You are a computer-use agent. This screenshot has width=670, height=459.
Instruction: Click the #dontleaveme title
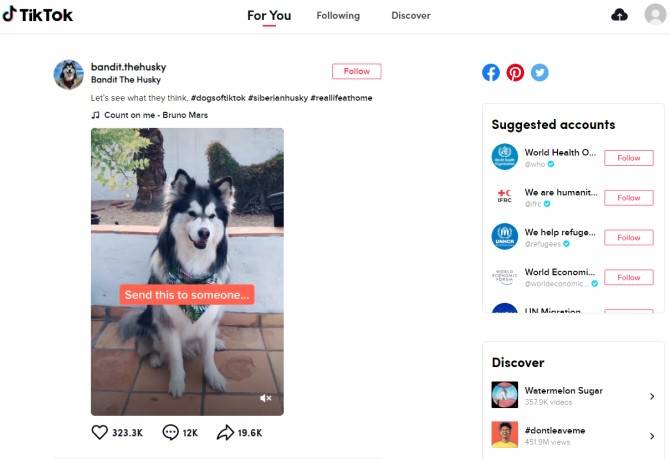(x=555, y=430)
